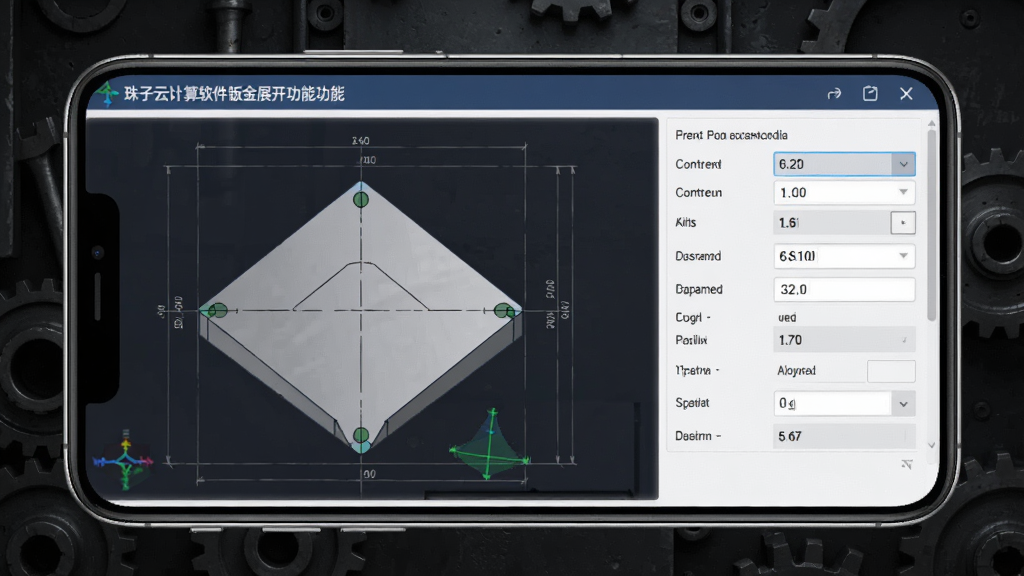Click the empty box beside Aloyred
The height and width of the screenshot is (576, 1024).
coord(891,371)
